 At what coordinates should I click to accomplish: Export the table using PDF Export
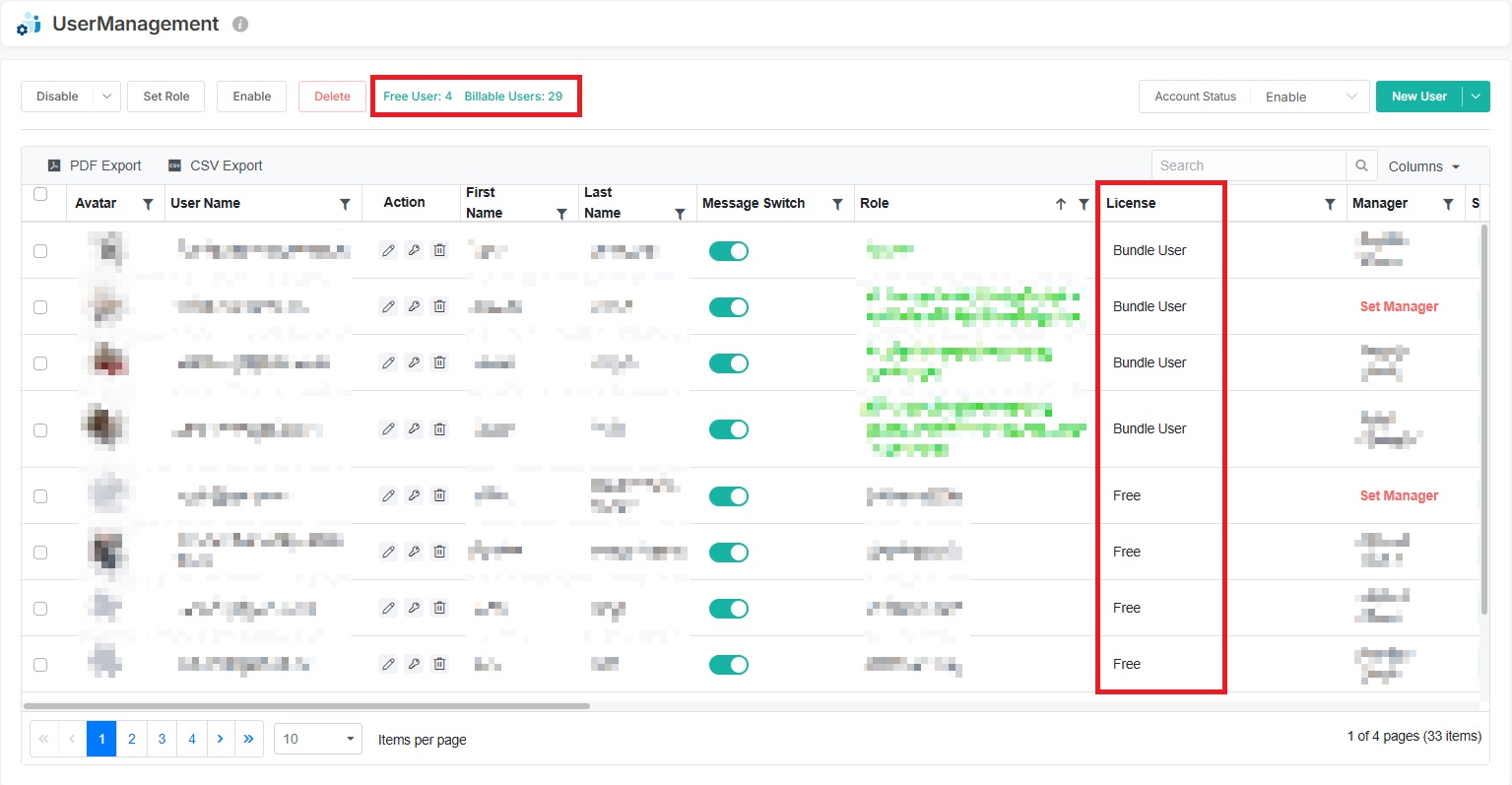click(x=96, y=166)
